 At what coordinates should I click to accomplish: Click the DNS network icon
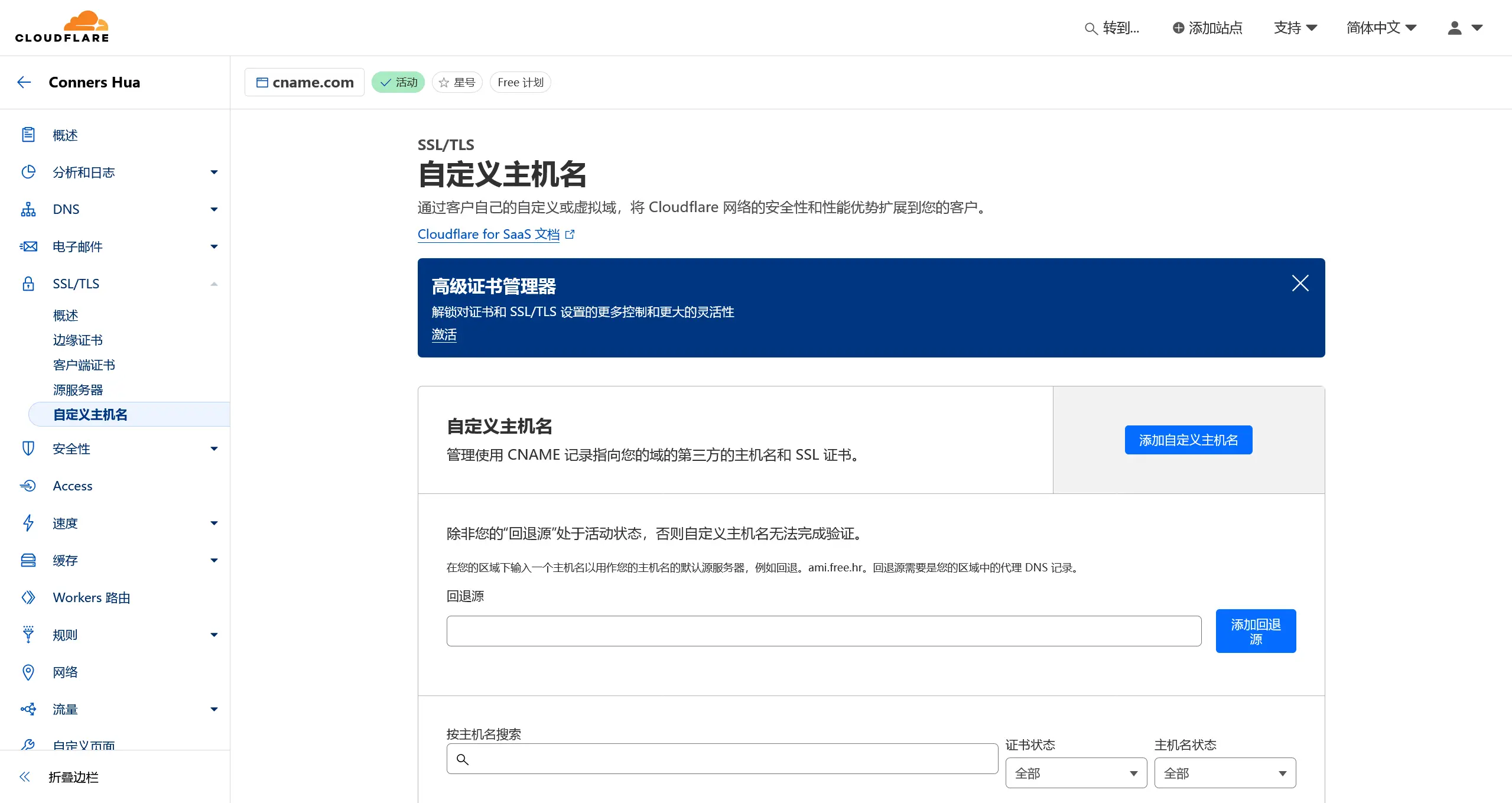pos(28,209)
